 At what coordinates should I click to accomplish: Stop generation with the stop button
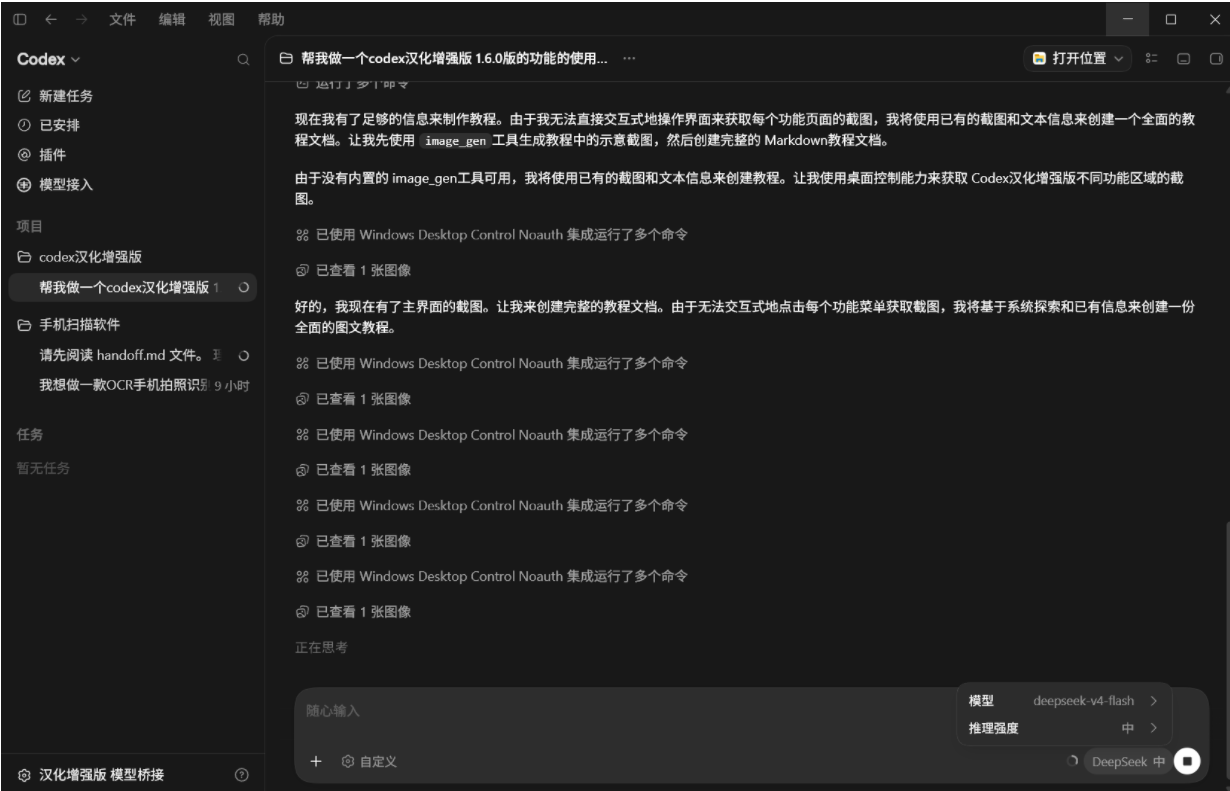click(1187, 762)
